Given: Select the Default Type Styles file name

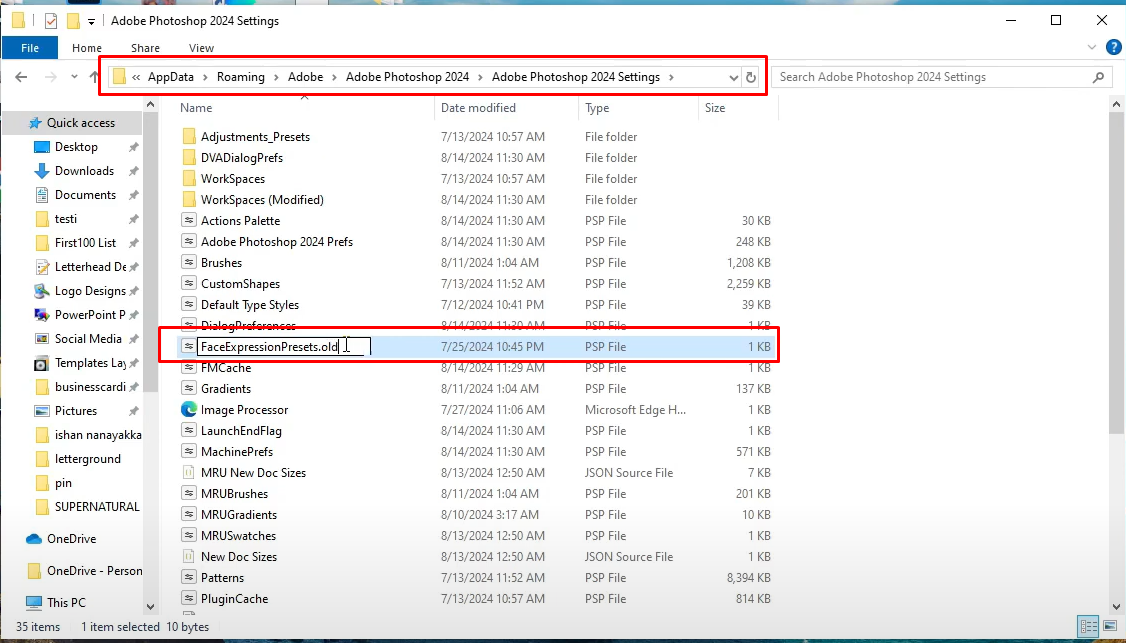Looking at the screenshot, I should [250, 305].
